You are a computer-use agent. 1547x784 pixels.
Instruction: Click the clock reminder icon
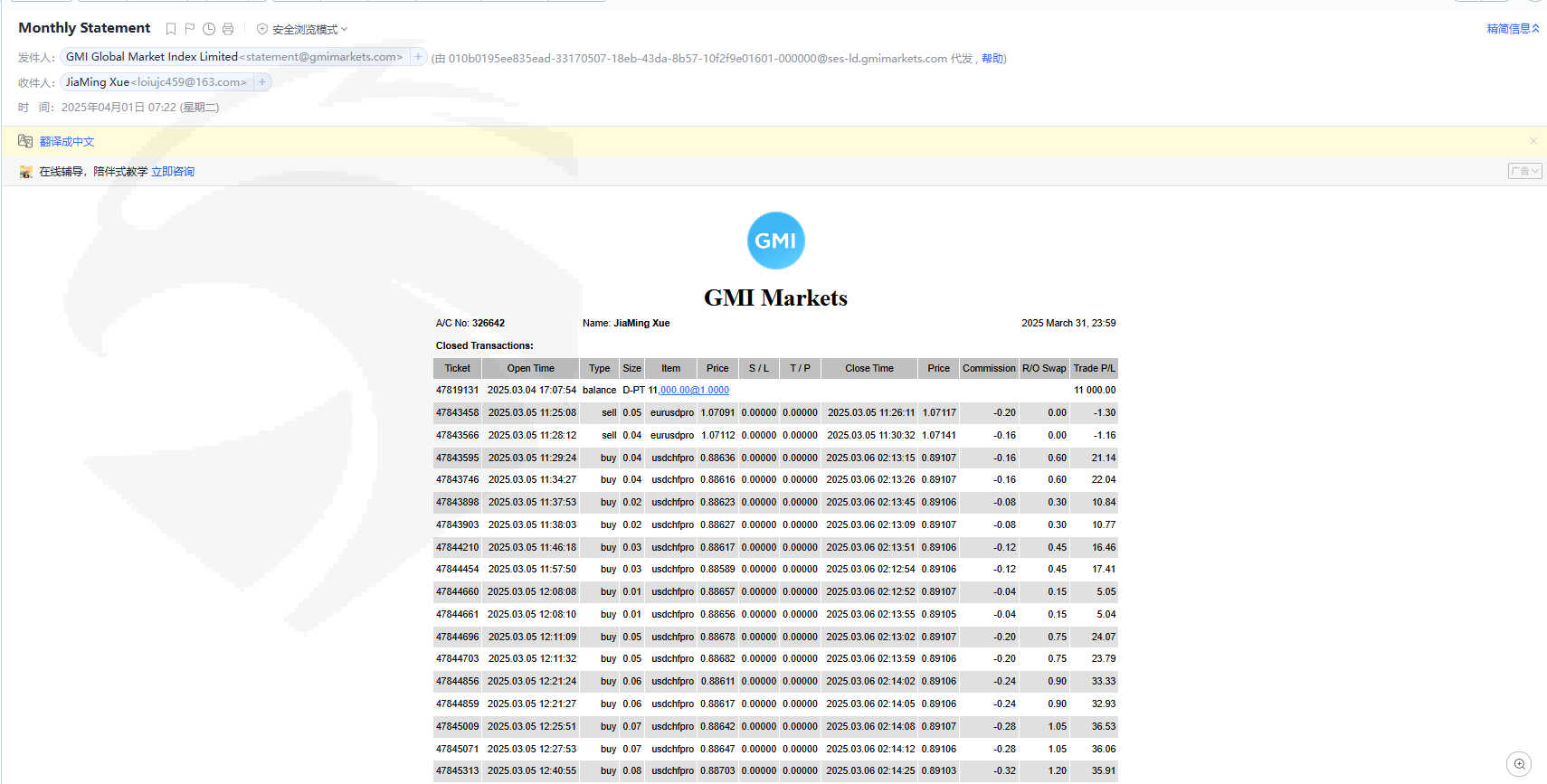(209, 29)
